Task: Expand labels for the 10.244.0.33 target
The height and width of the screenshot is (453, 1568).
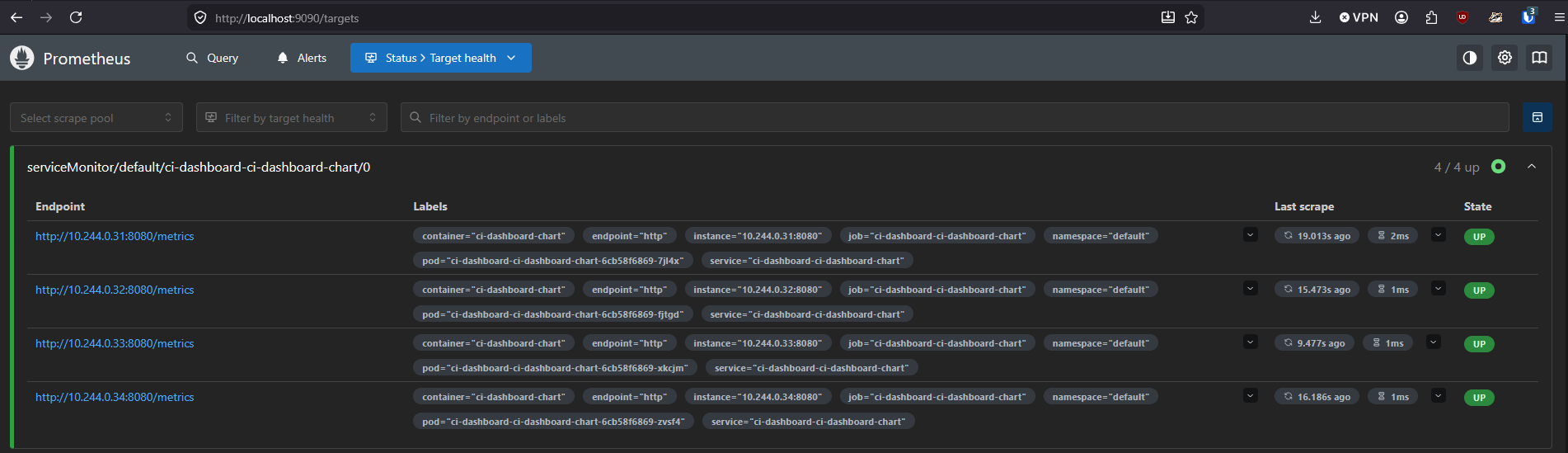Action: (1251, 342)
